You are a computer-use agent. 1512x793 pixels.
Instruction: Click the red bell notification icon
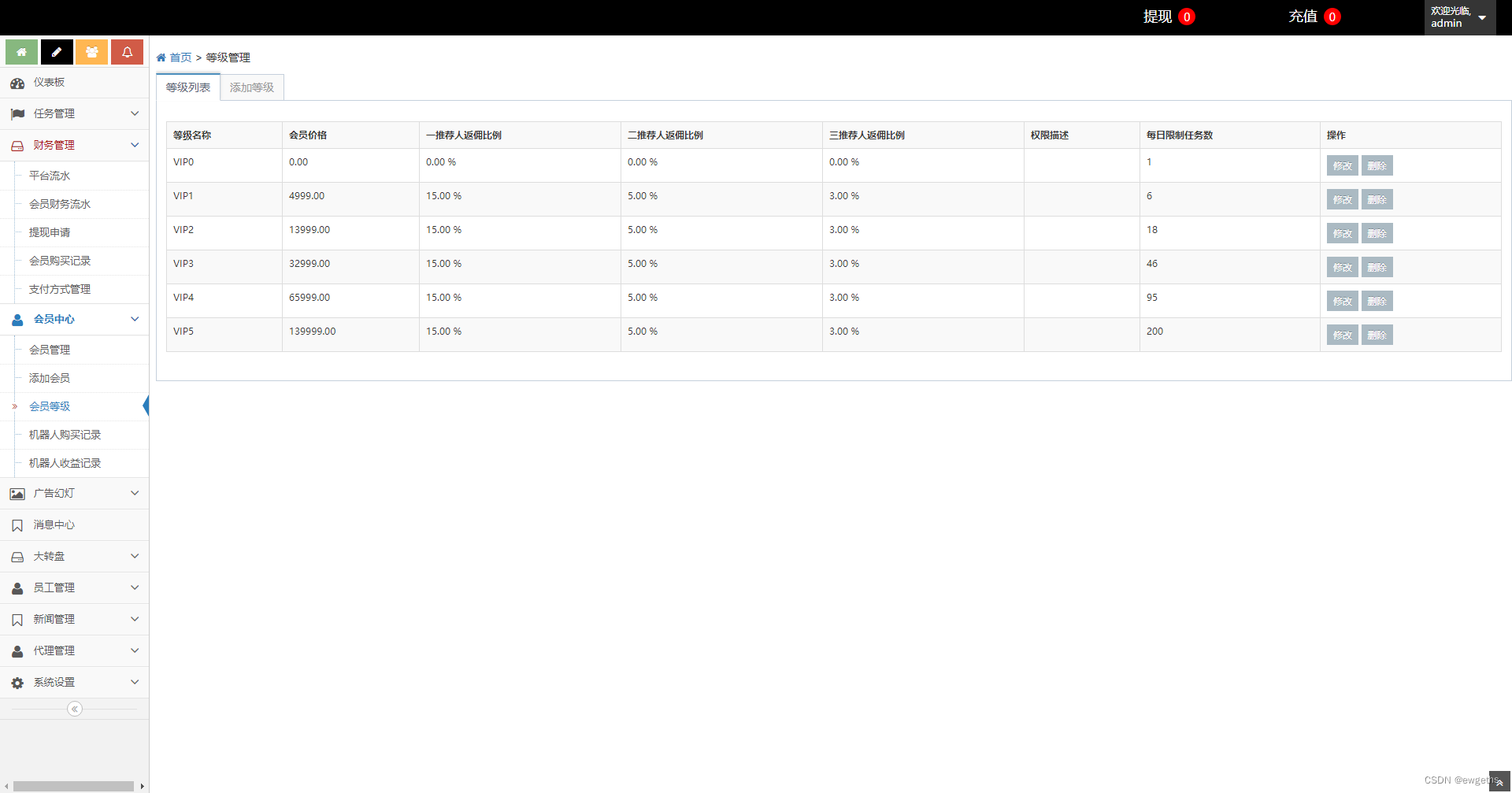[x=127, y=52]
